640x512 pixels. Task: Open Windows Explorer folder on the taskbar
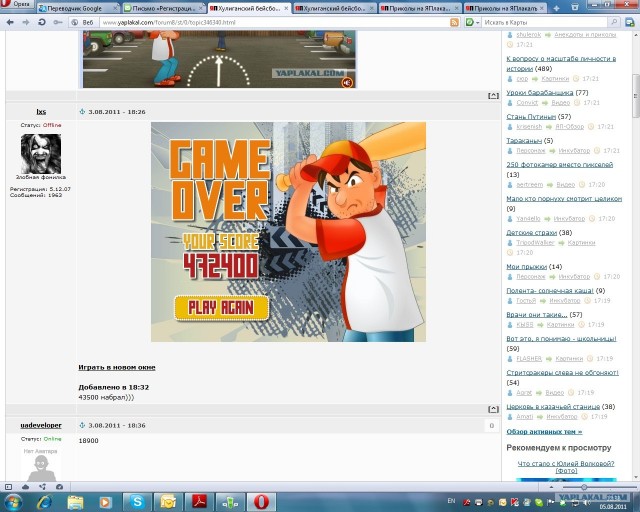point(75,502)
